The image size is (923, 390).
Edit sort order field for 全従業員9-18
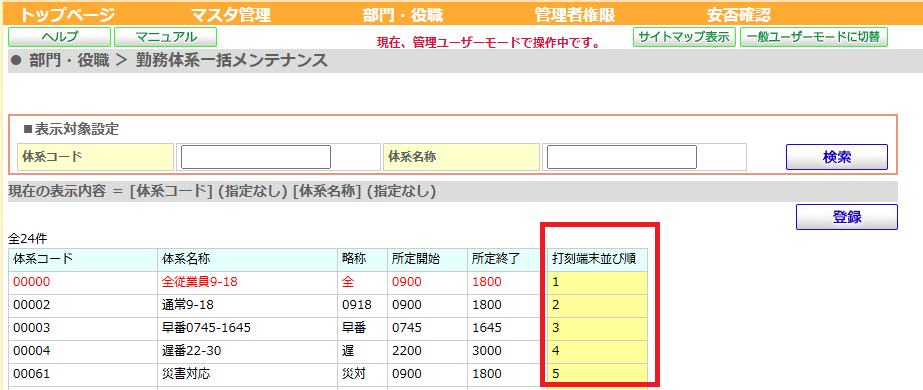[x=597, y=282]
